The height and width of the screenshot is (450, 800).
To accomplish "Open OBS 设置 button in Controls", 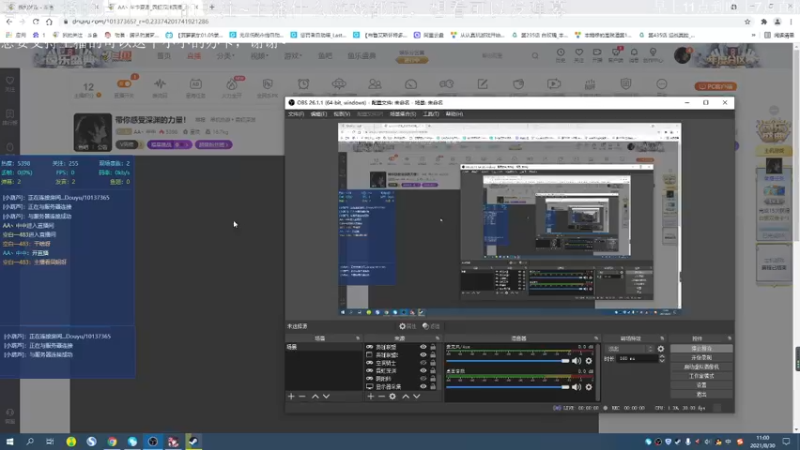I will coord(701,385).
